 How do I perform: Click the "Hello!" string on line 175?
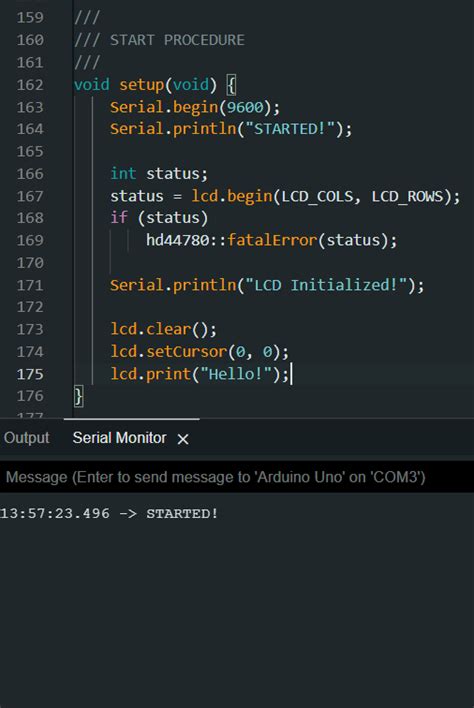[236, 374]
